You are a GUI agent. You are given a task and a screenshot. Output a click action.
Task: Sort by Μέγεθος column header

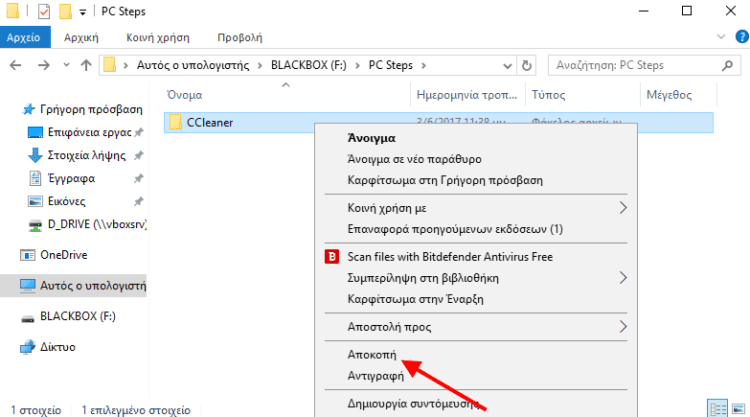point(669,95)
